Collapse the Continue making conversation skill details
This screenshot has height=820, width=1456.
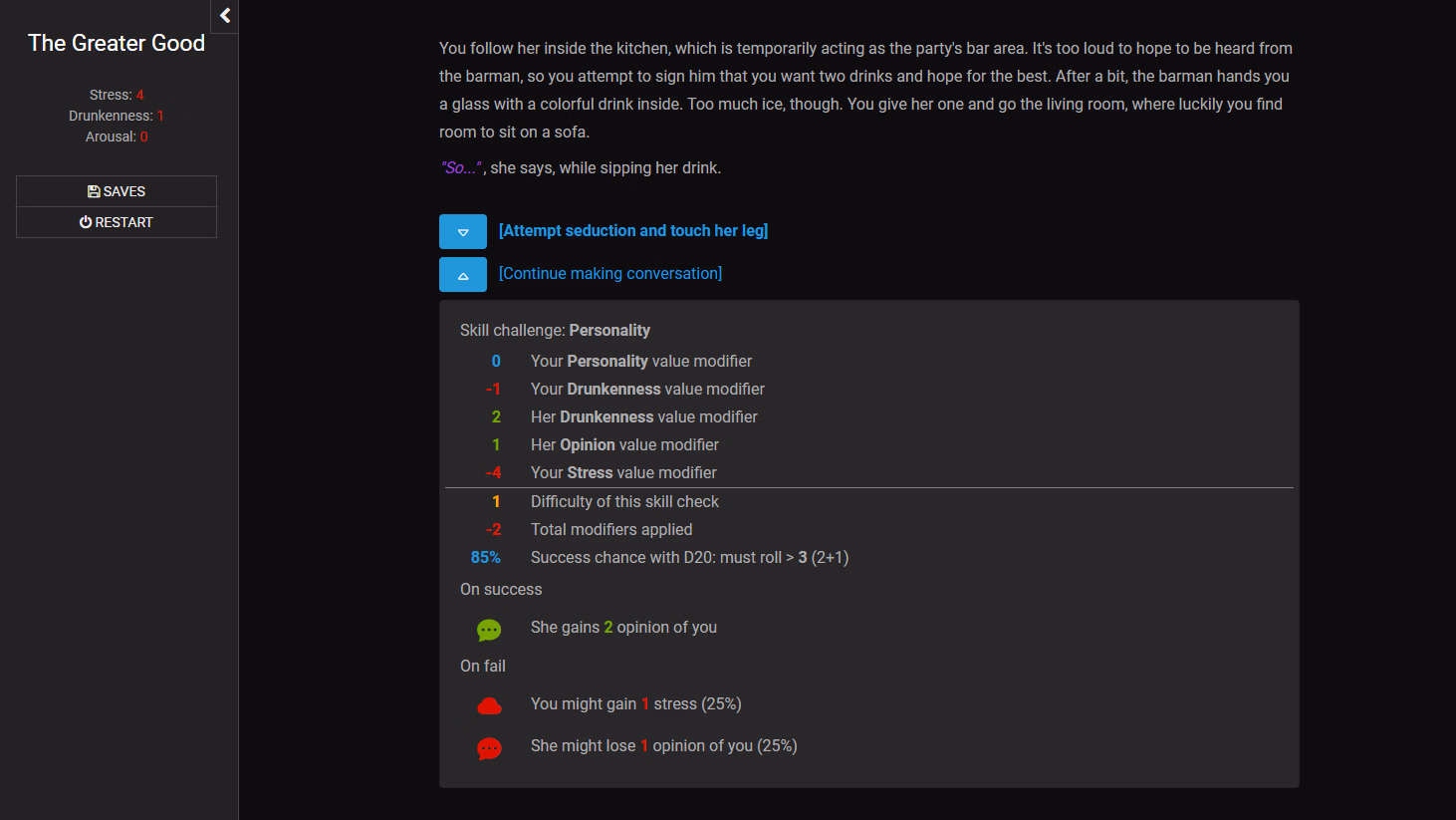pyautogui.click(x=463, y=273)
